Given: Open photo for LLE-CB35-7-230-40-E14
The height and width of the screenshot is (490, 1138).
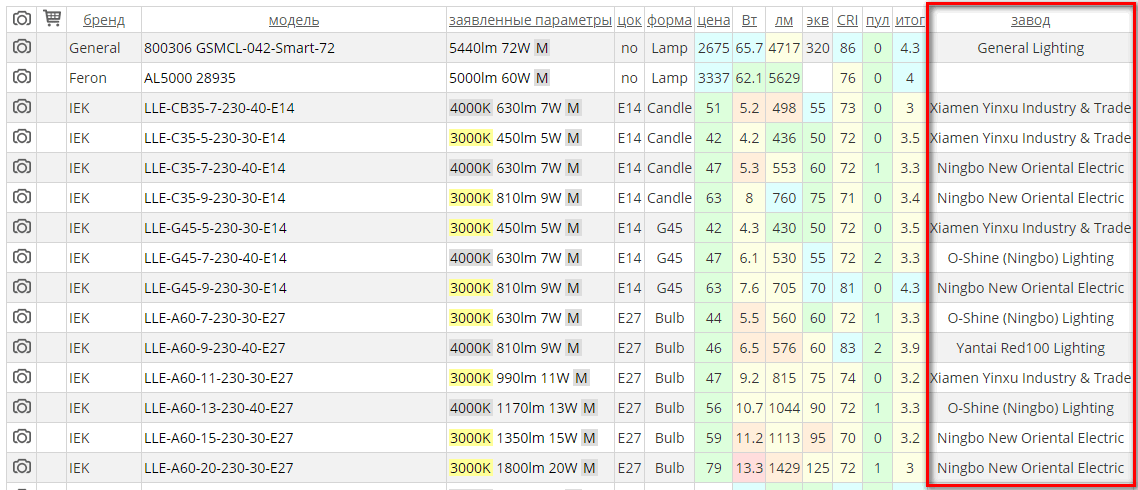Looking at the screenshot, I should pos(22,108).
